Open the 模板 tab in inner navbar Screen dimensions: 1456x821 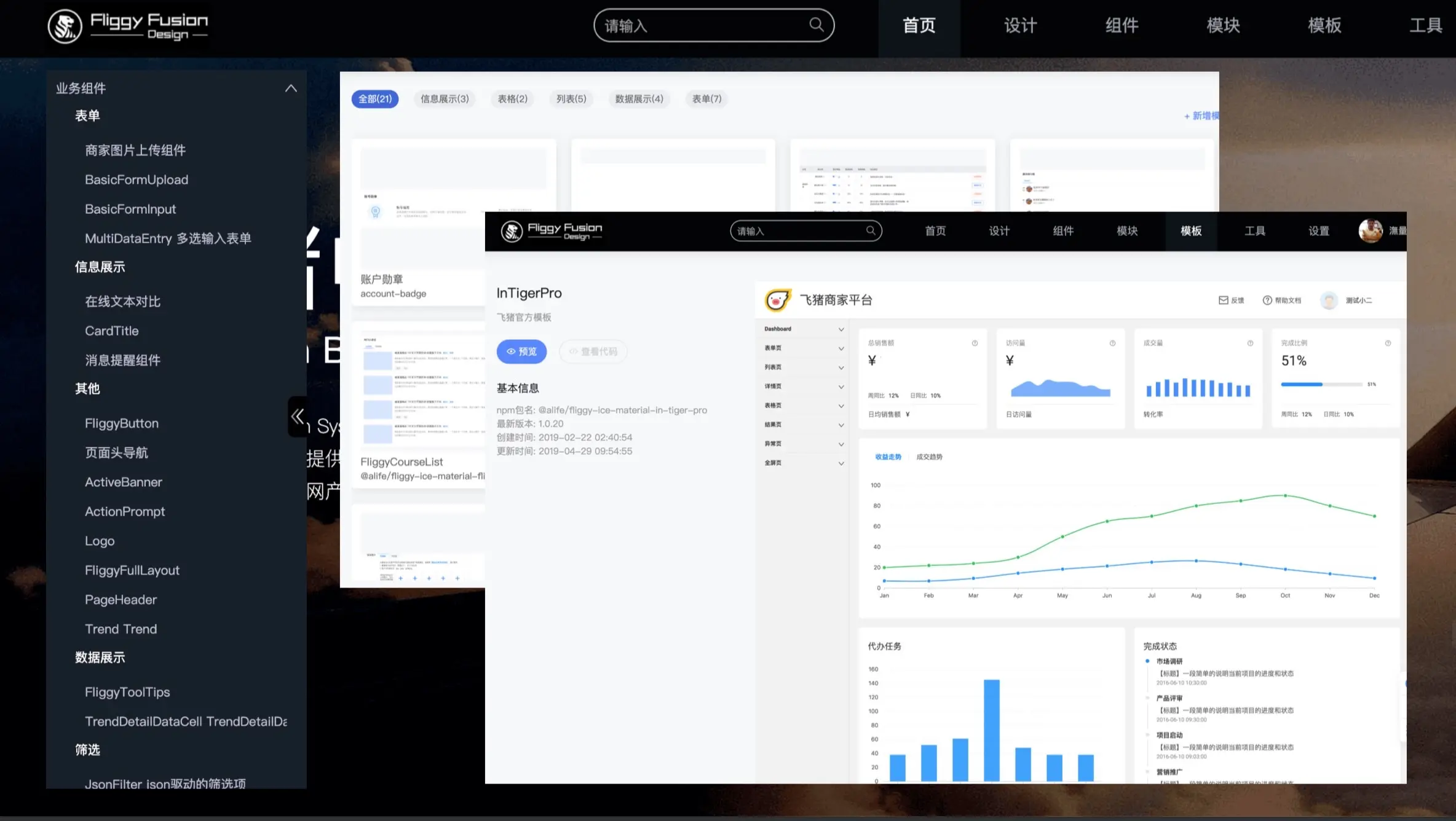click(x=1190, y=231)
